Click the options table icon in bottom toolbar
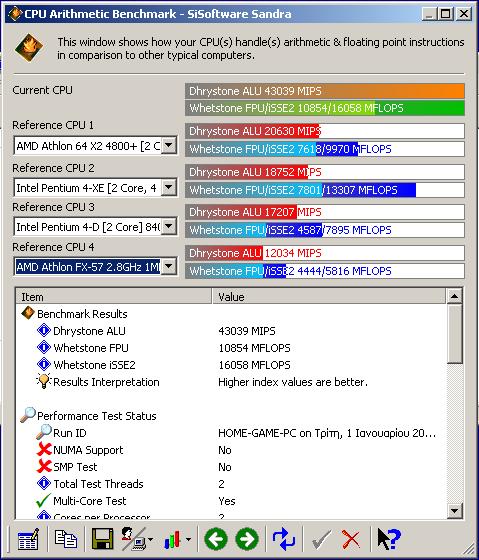This screenshot has height=560, width=479. click(x=28, y=539)
